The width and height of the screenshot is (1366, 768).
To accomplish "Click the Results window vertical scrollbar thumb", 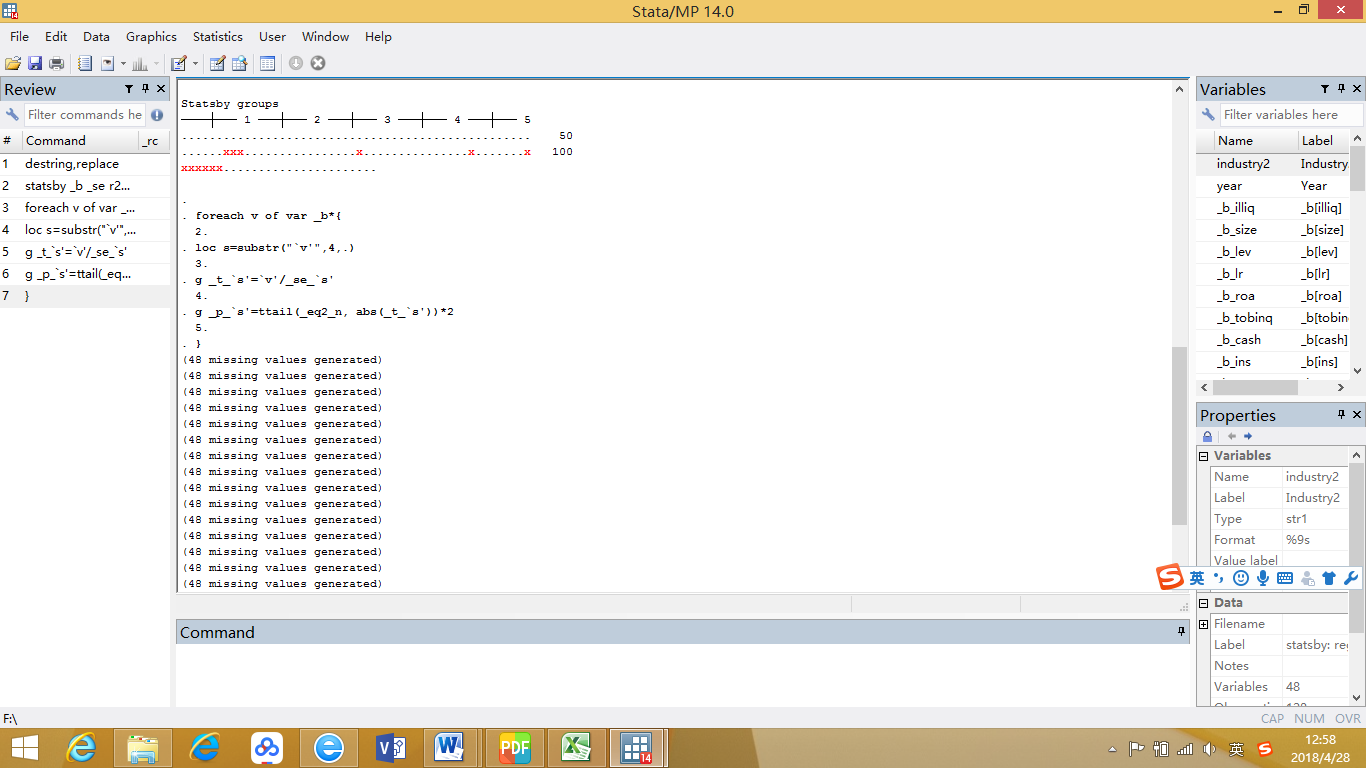I will pos(1179,435).
